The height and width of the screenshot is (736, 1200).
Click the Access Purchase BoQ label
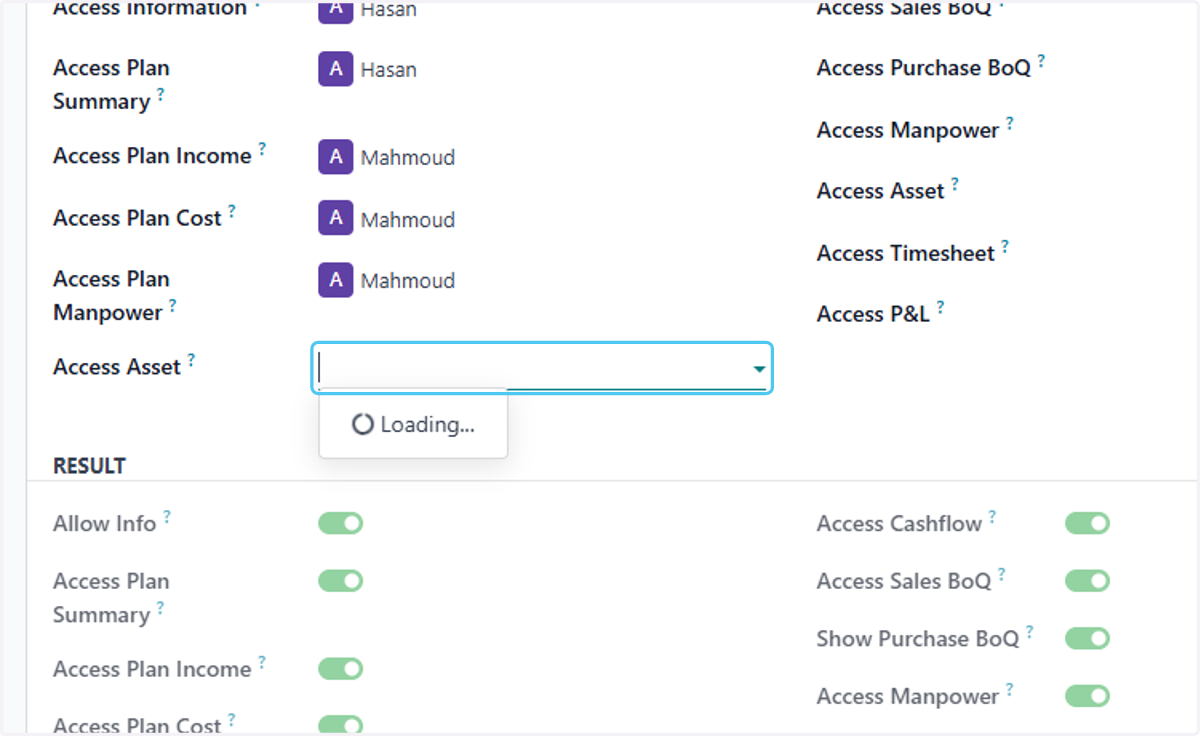pyautogui.click(x=924, y=68)
